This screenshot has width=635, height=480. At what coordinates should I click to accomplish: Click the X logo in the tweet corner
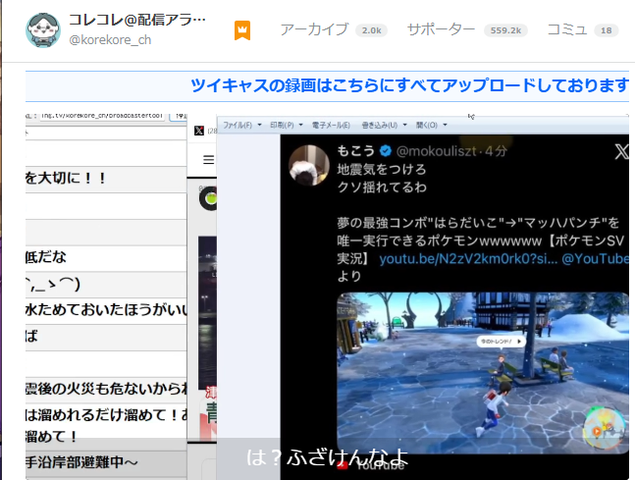click(622, 152)
